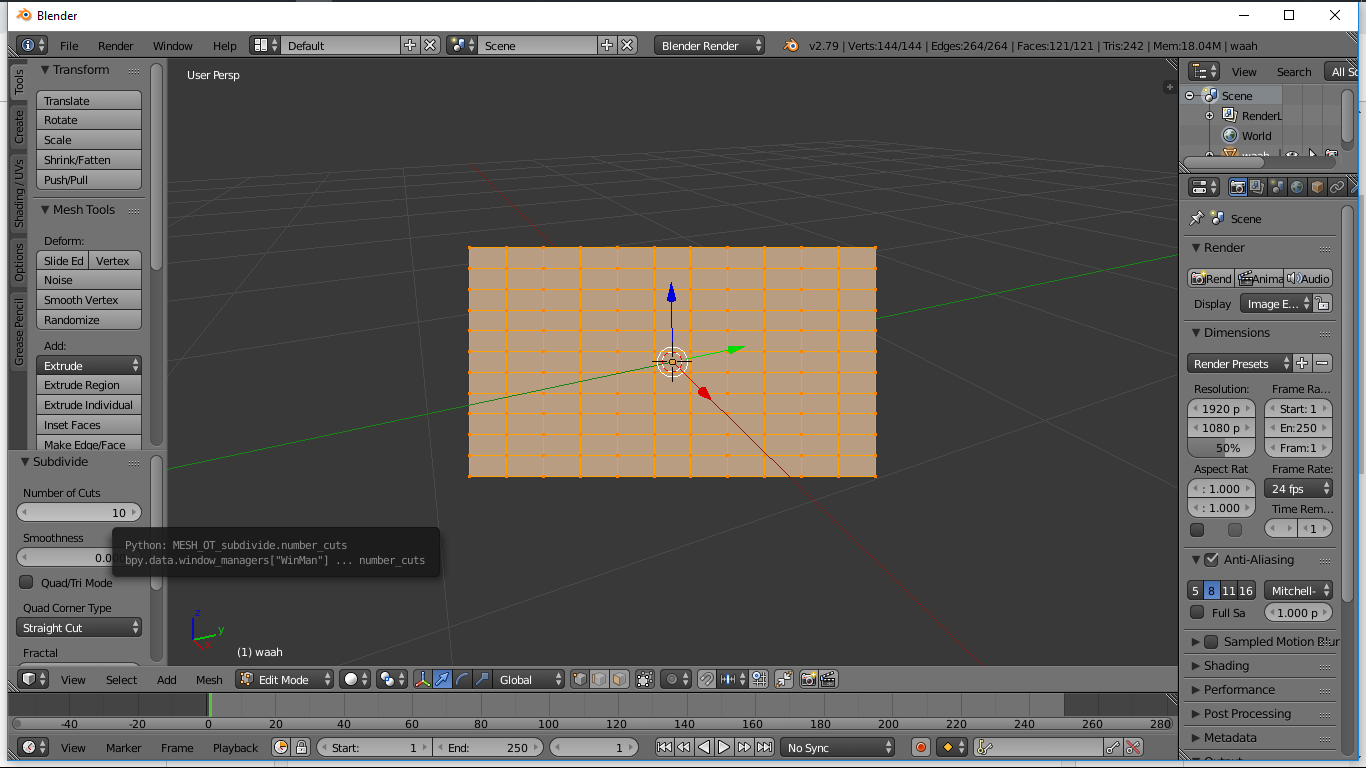This screenshot has height=768, width=1366.
Task: Open the Blender Render engine dropdown
Action: tap(710, 45)
